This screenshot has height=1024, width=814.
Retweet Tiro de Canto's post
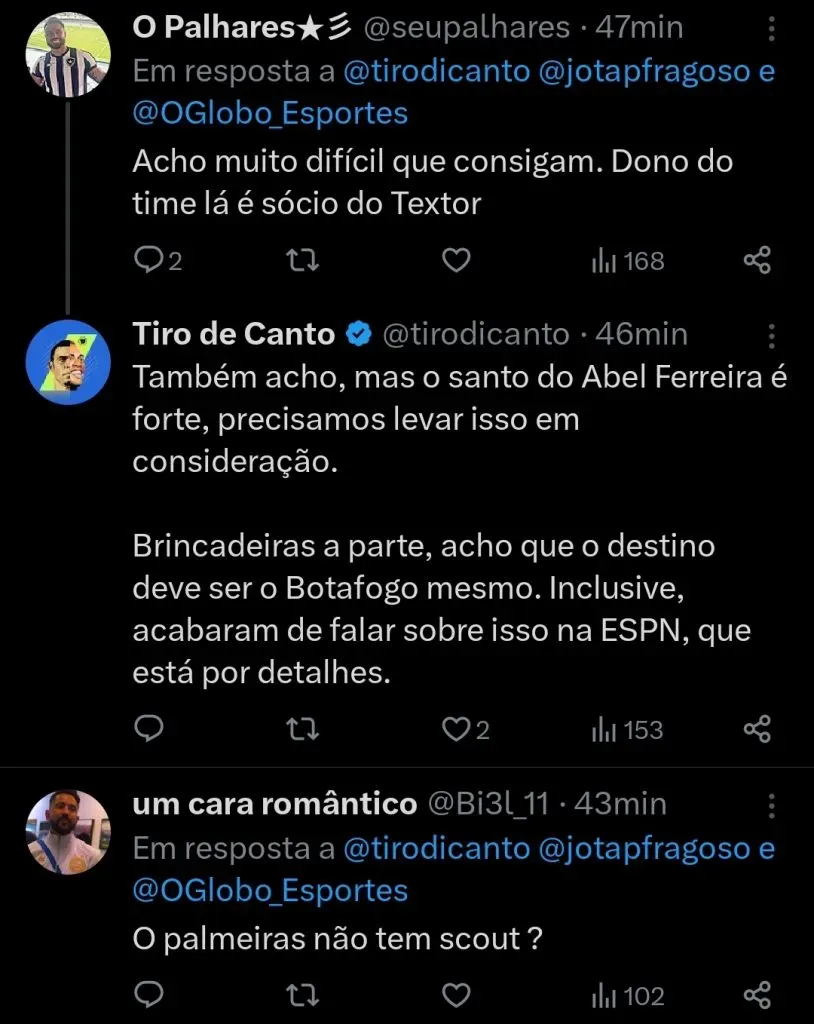click(x=302, y=730)
